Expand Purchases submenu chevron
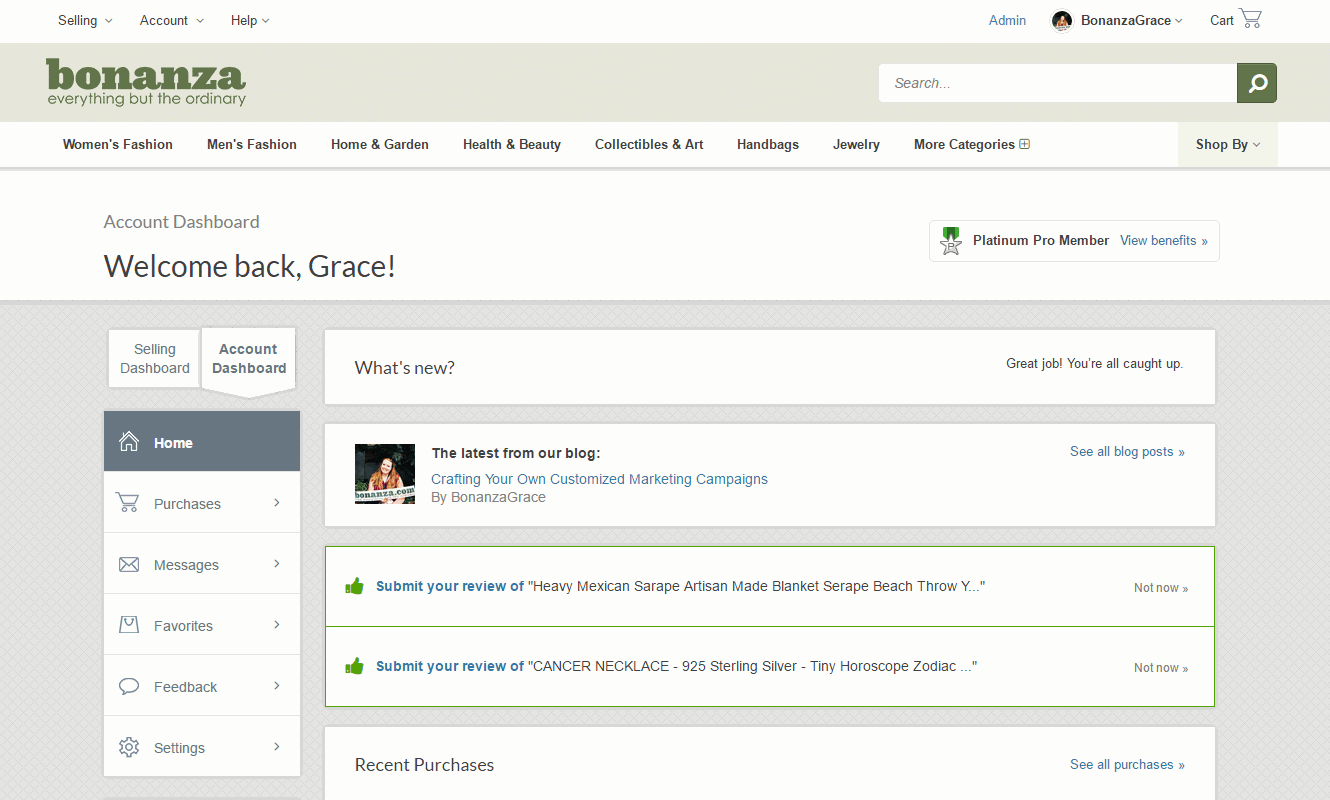 [277, 503]
